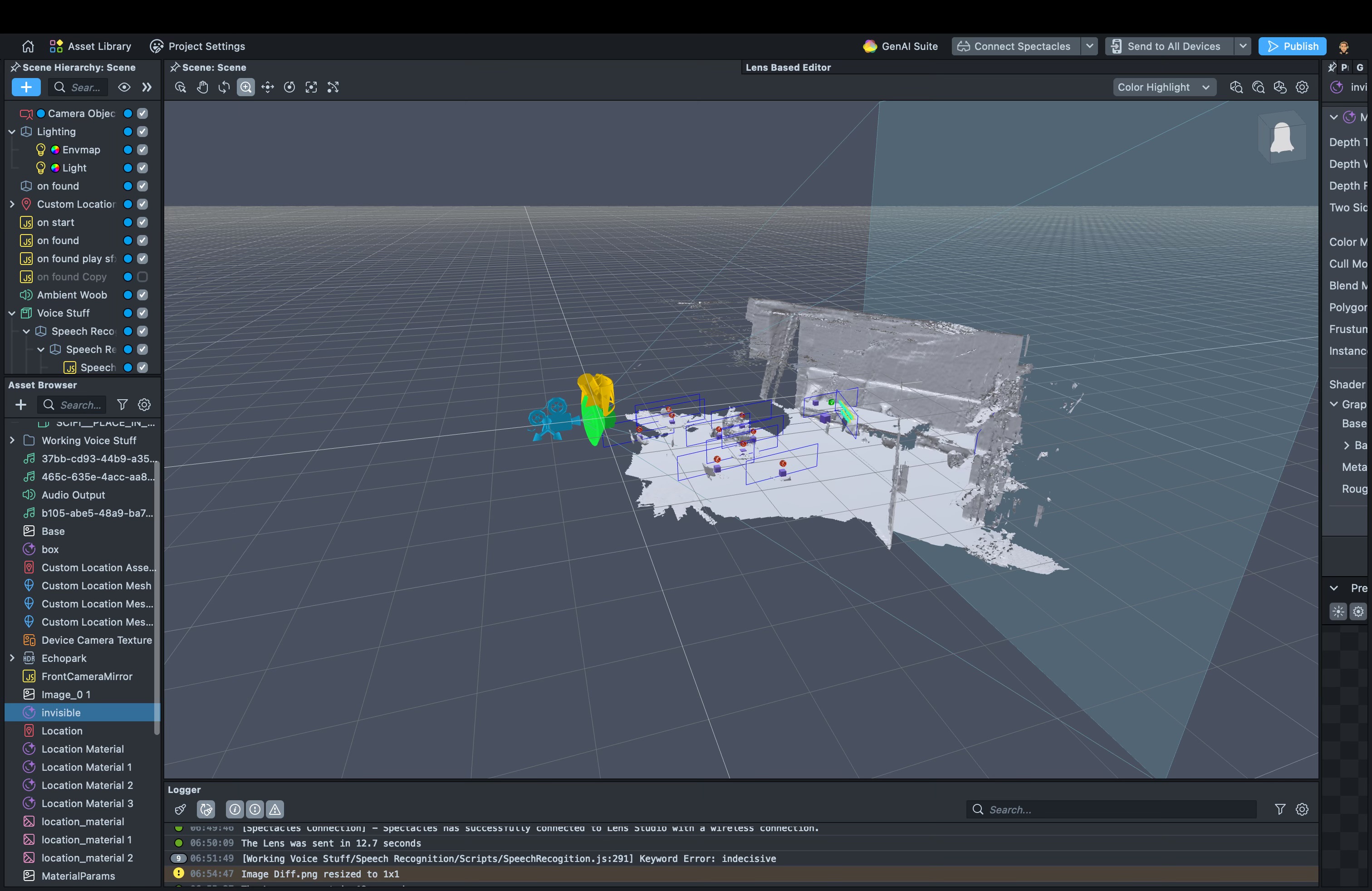Activate the Zoom tool in scene toolbar
The width and height of the screenshot is (1372, 891).
[245, 87]
